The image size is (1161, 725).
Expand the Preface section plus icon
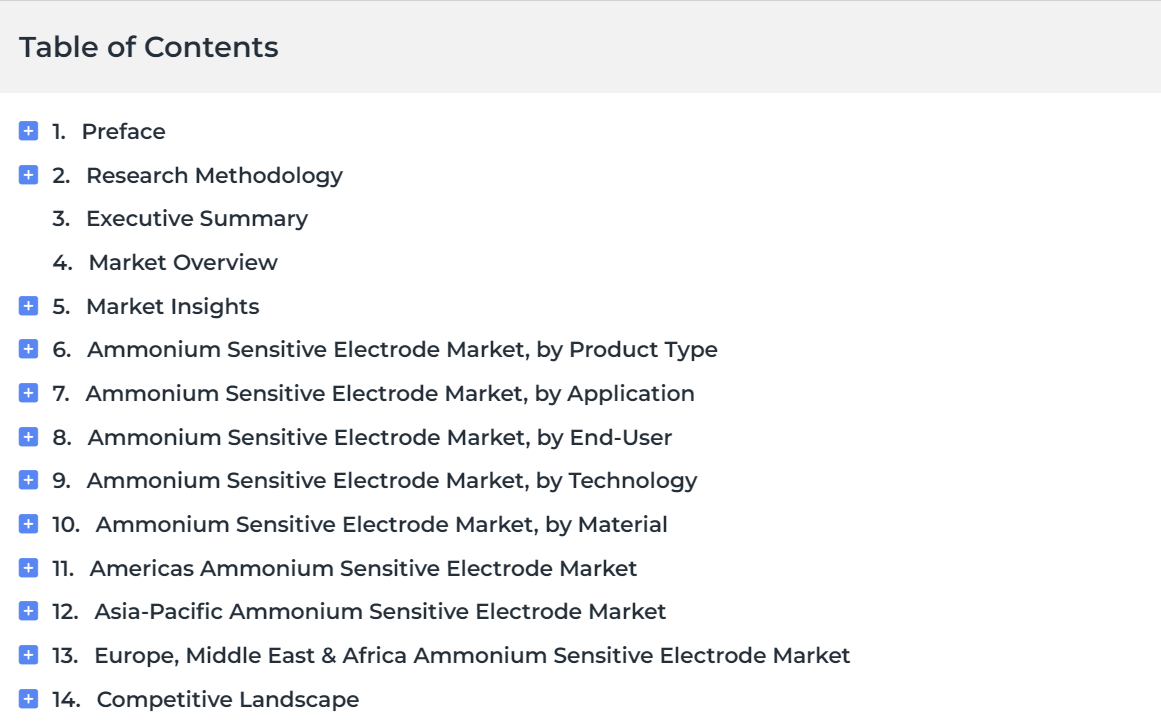28,131
